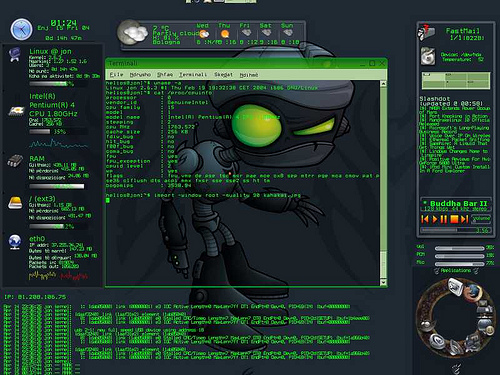This screenshot has width=500, height=375.
Task: Open the Ndihmë menu in Terminali
Action: [x=249, y=75]
